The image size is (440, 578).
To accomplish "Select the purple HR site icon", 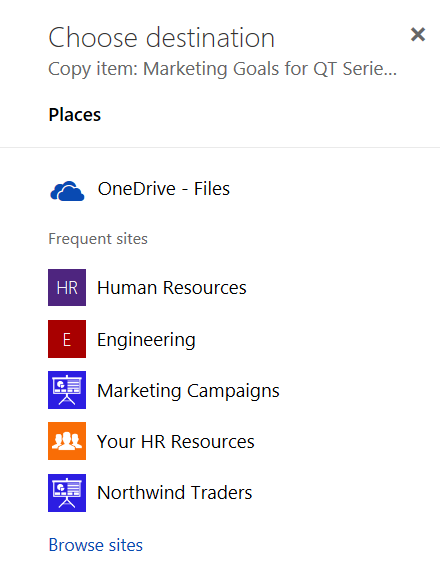I will click(67, 287).
